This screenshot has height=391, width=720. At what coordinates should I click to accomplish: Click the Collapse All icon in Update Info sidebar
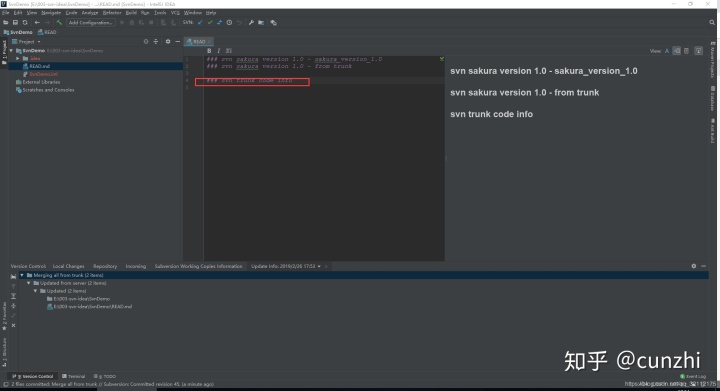[13, 306]
